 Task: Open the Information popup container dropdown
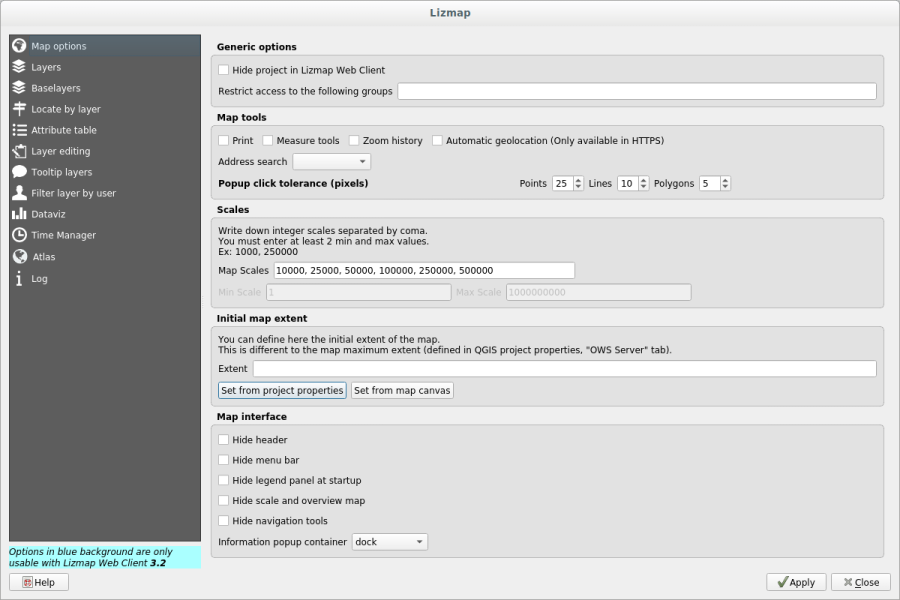(x=389, y=541)
